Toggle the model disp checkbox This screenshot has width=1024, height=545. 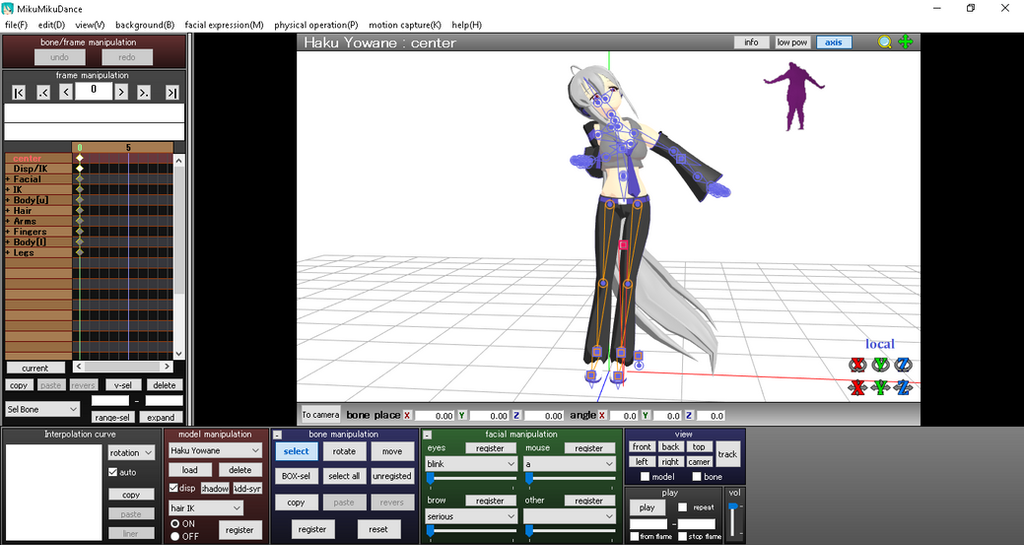(174, 488)
